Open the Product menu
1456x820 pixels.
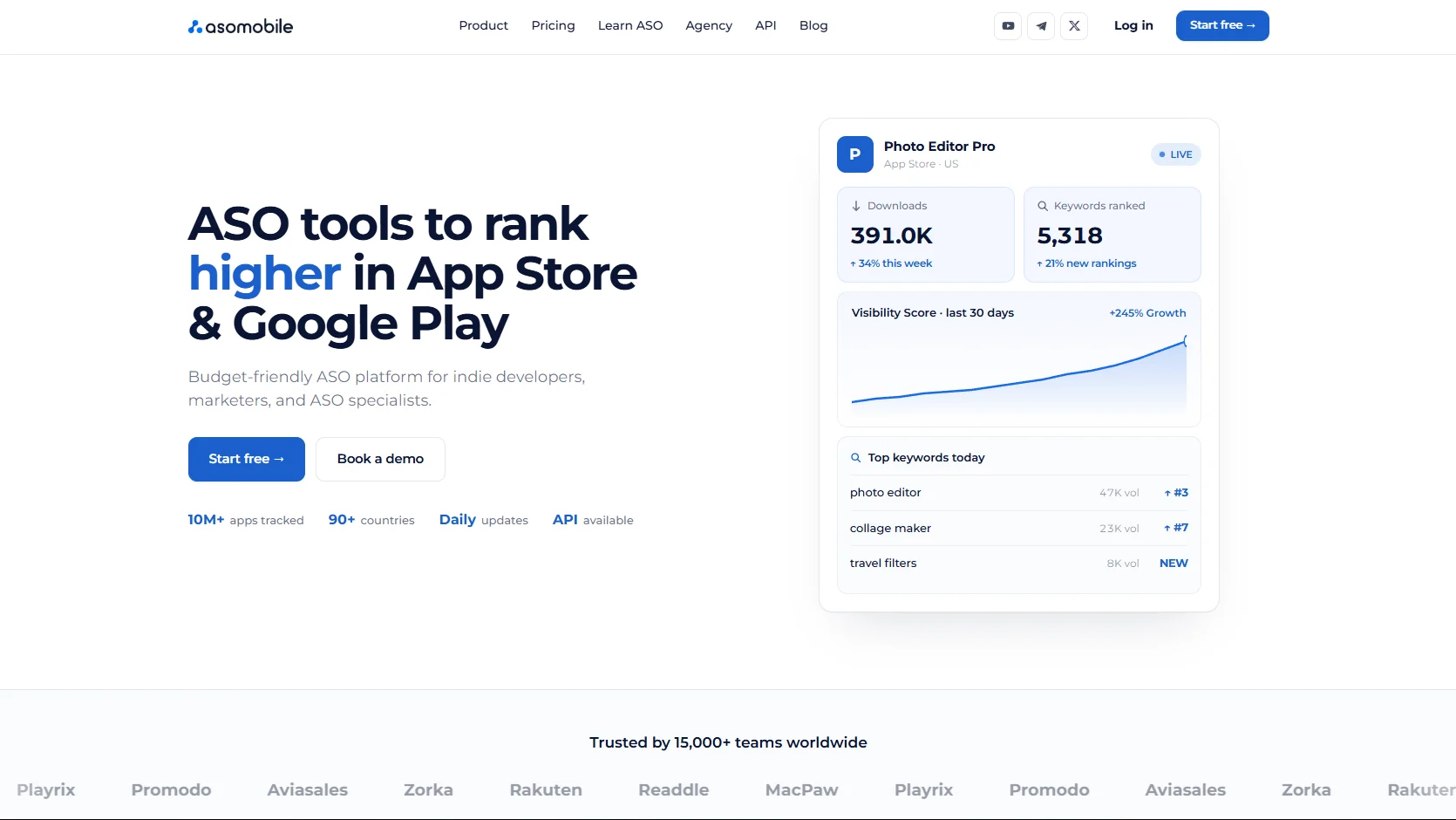(484, 26)
